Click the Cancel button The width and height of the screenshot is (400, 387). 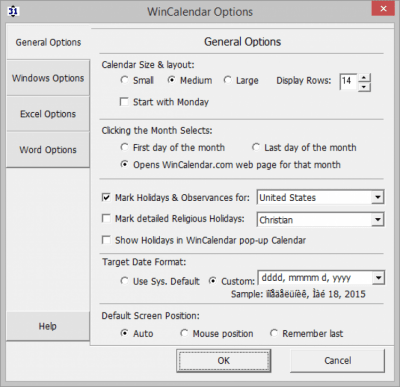click(338, 361)
